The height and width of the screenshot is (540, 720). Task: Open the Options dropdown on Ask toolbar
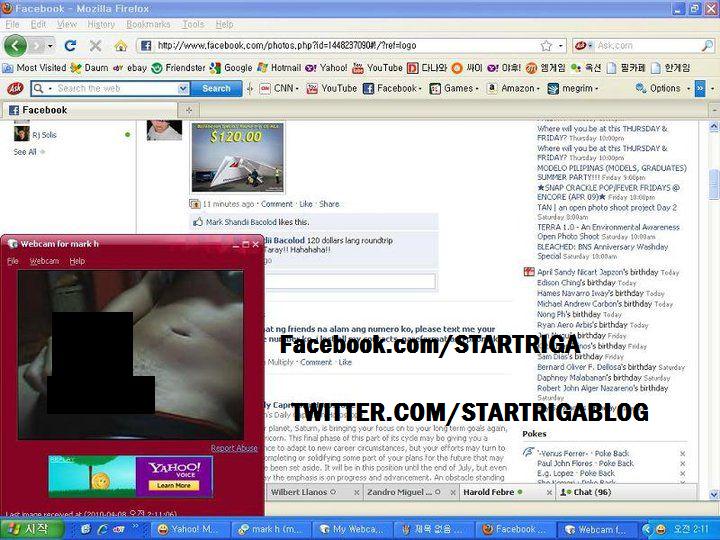pyautogui.click(x=688, y=88)
